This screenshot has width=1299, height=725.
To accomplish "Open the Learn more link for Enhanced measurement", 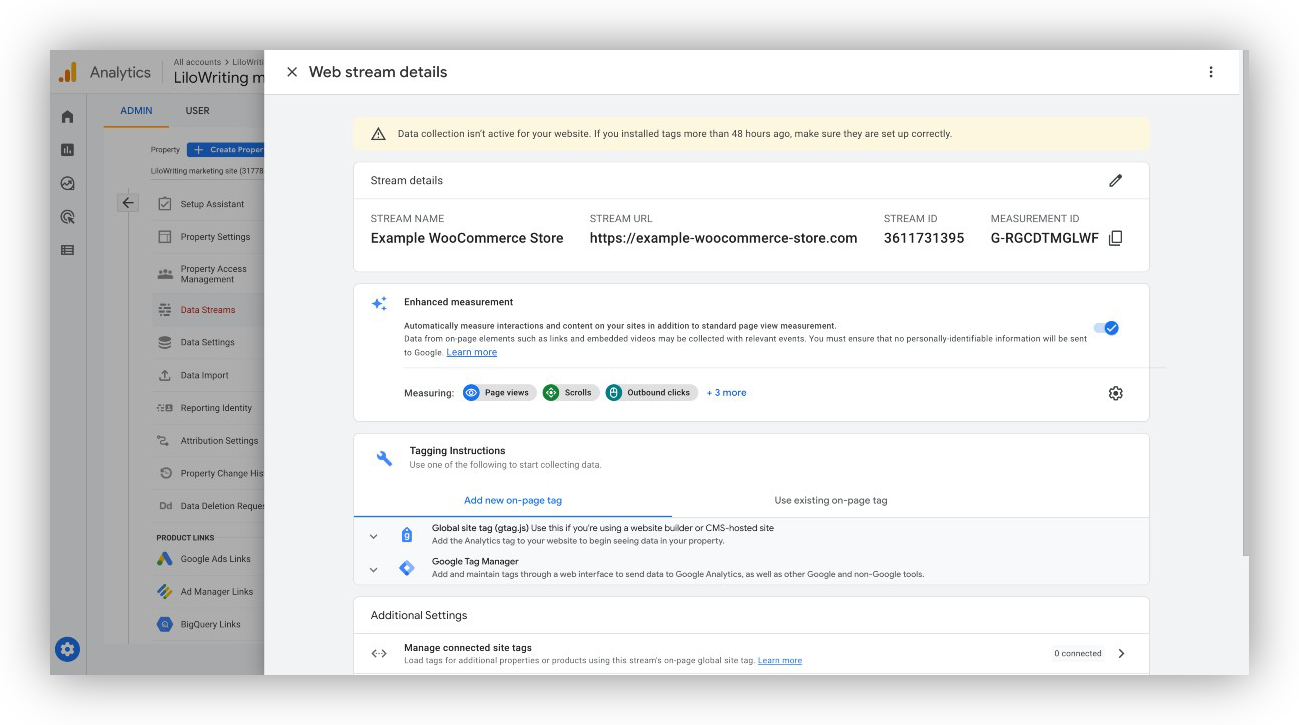I will 472,352.
